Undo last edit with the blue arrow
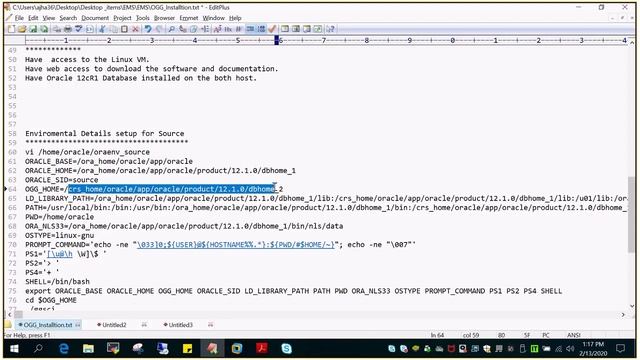 (148, 29)
